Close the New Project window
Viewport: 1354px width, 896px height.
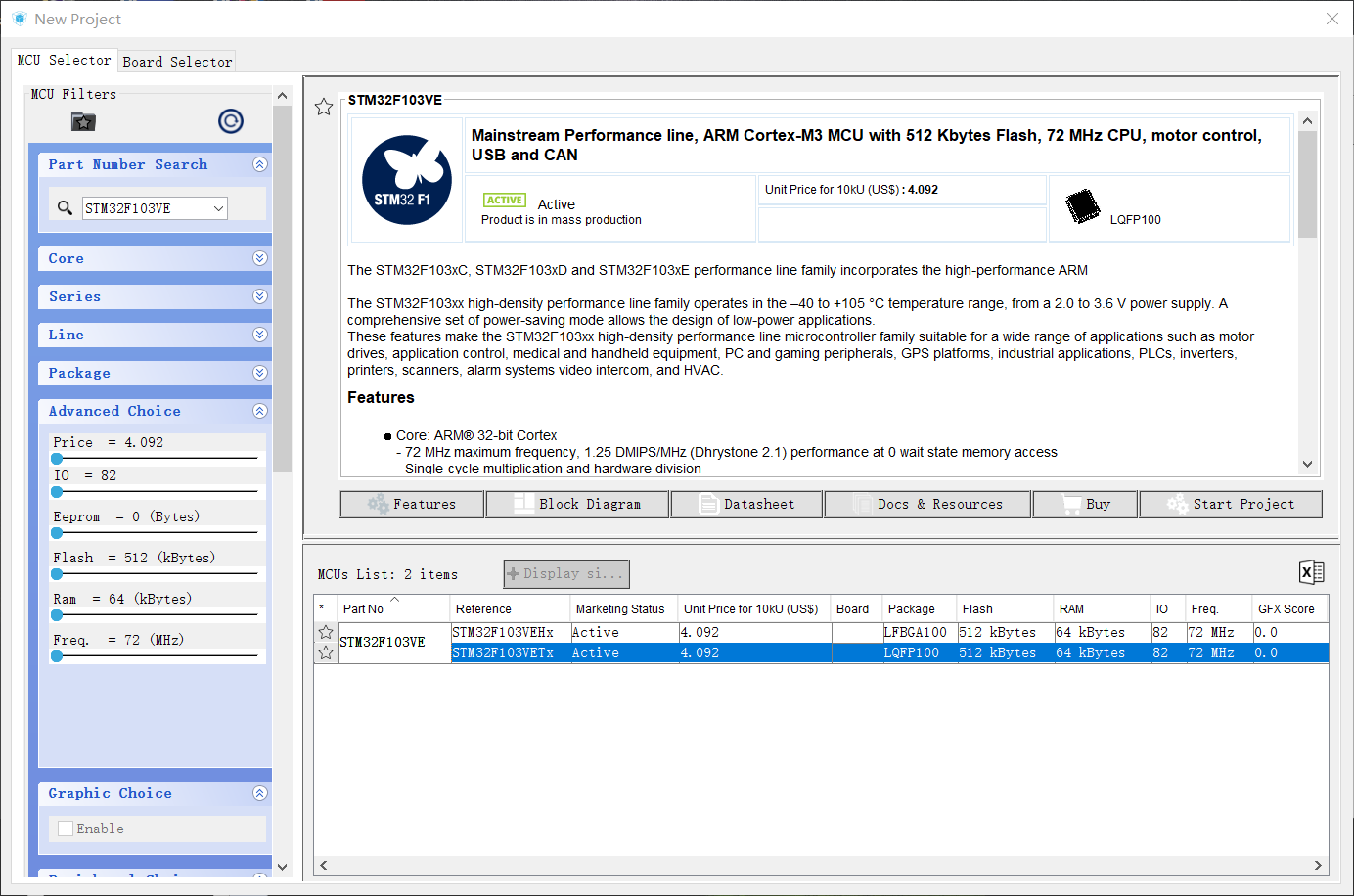(x=1331, y=19)
